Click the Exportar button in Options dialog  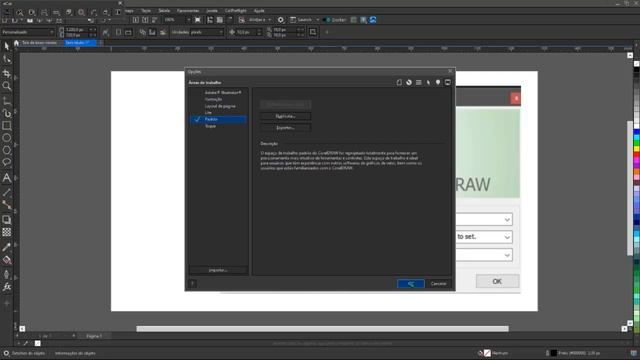pyautogui.click(x=285, y=128)
